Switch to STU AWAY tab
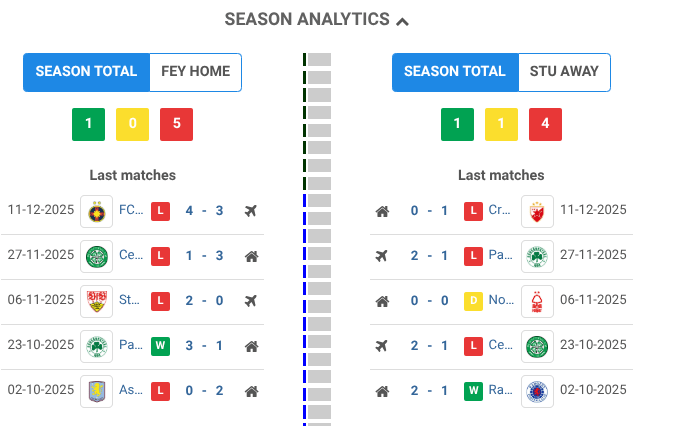The height and width of the screenshot is (426, 673). point(564,72)
